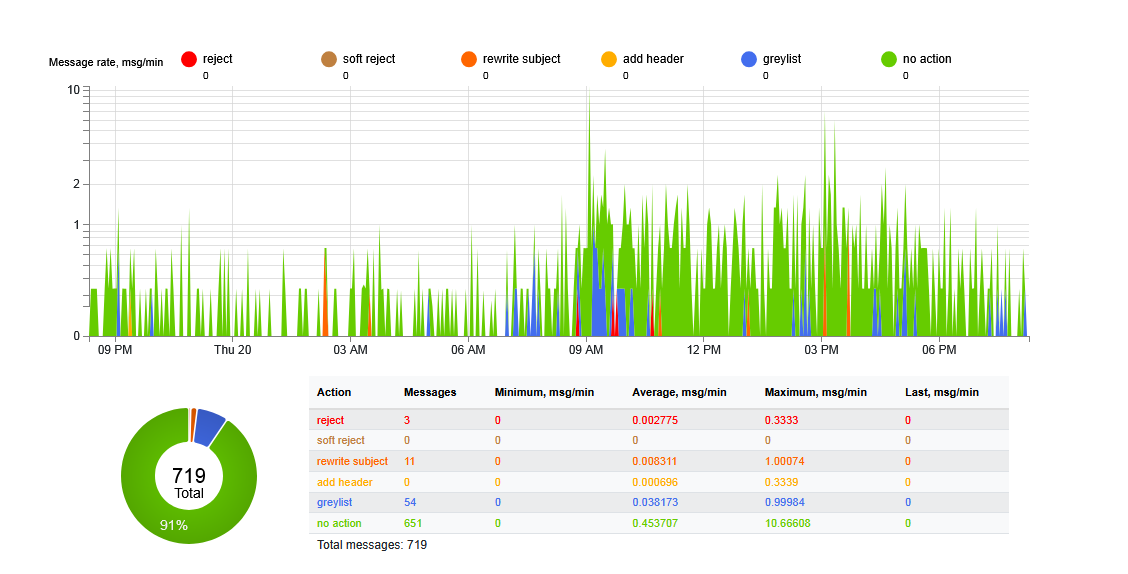The image size is (1128, 574).
Task: Click the Messages column header
Action: click(x=430, y=392)
